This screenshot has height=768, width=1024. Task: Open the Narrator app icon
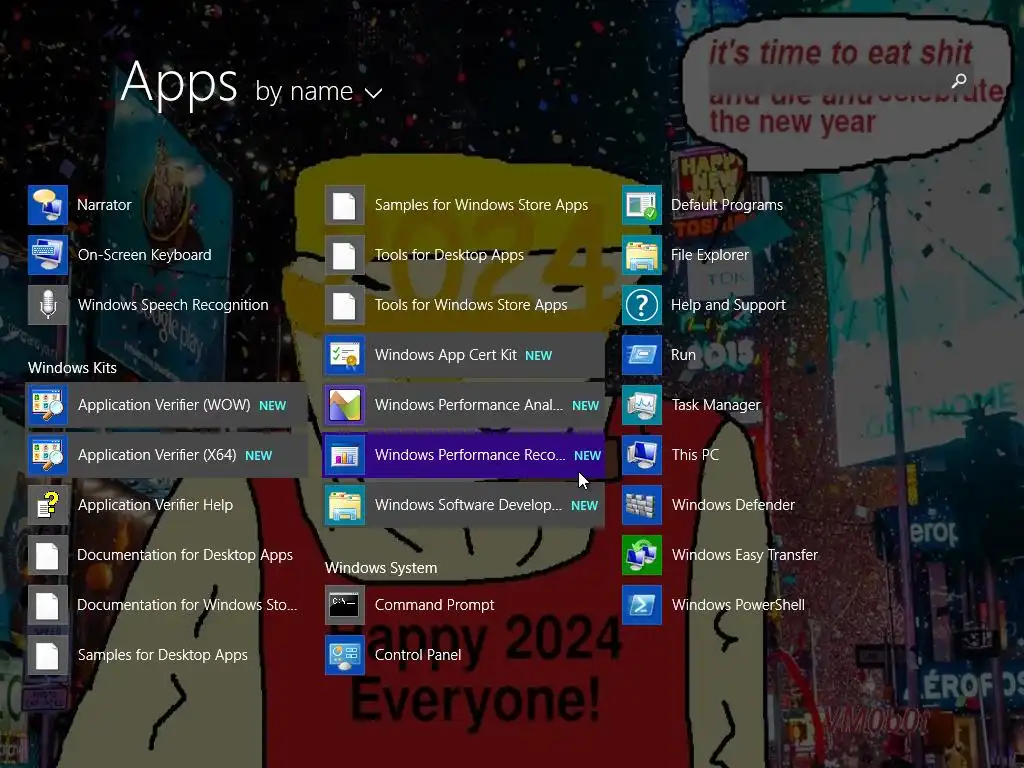click(x=48, y=204)
